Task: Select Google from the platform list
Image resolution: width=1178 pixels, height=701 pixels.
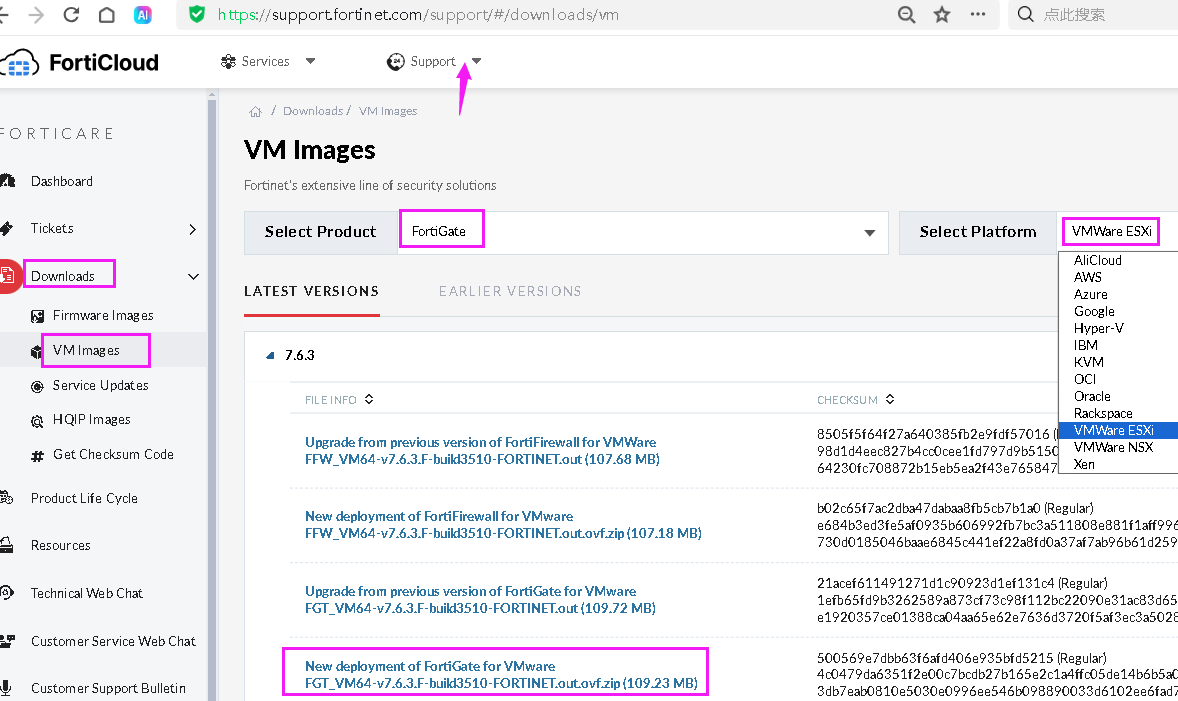Action: coord(1118,311)
